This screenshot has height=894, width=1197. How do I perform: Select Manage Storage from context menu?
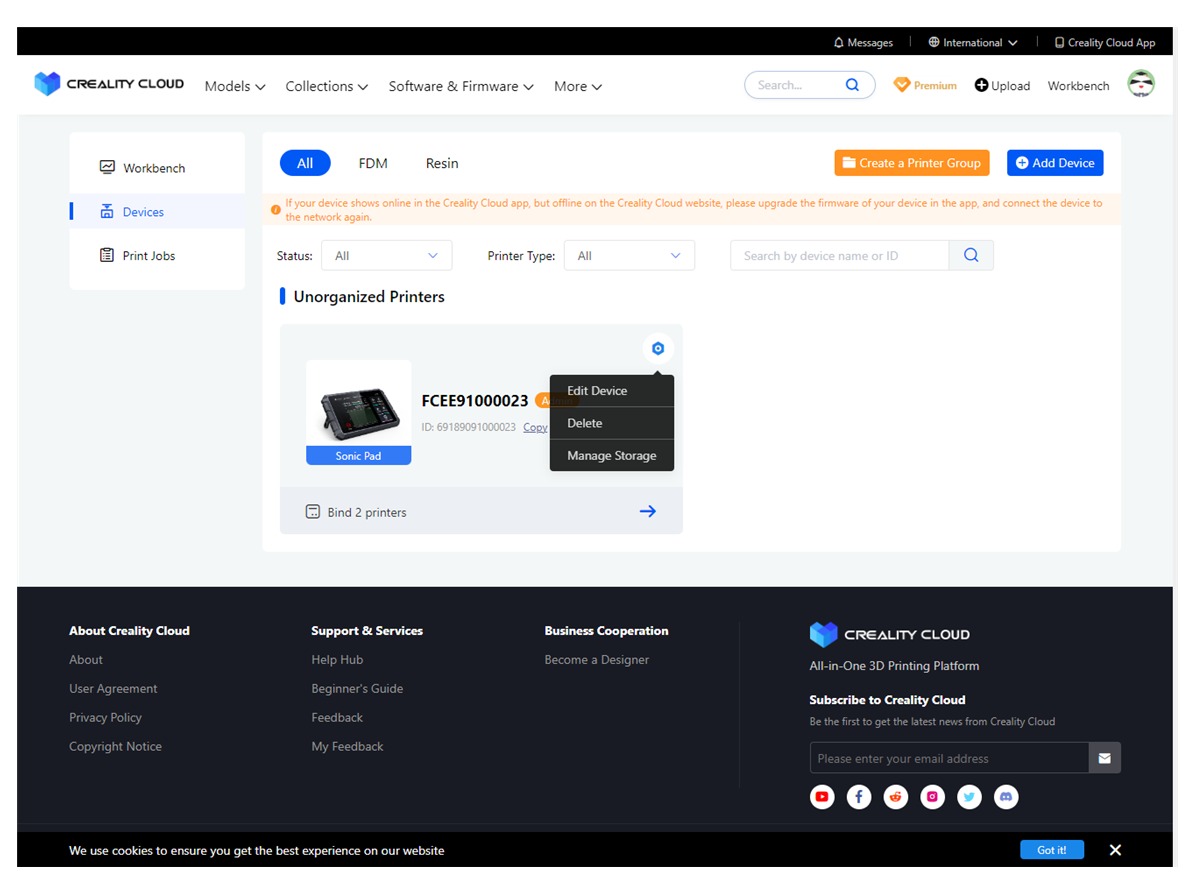coord(611,455)
